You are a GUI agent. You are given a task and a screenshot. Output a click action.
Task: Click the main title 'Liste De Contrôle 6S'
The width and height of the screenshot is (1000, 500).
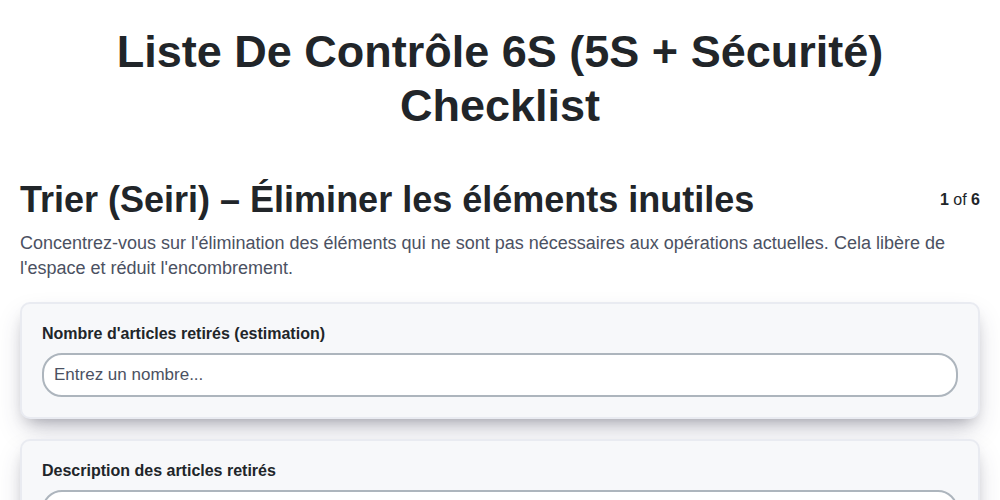(337, 52)
